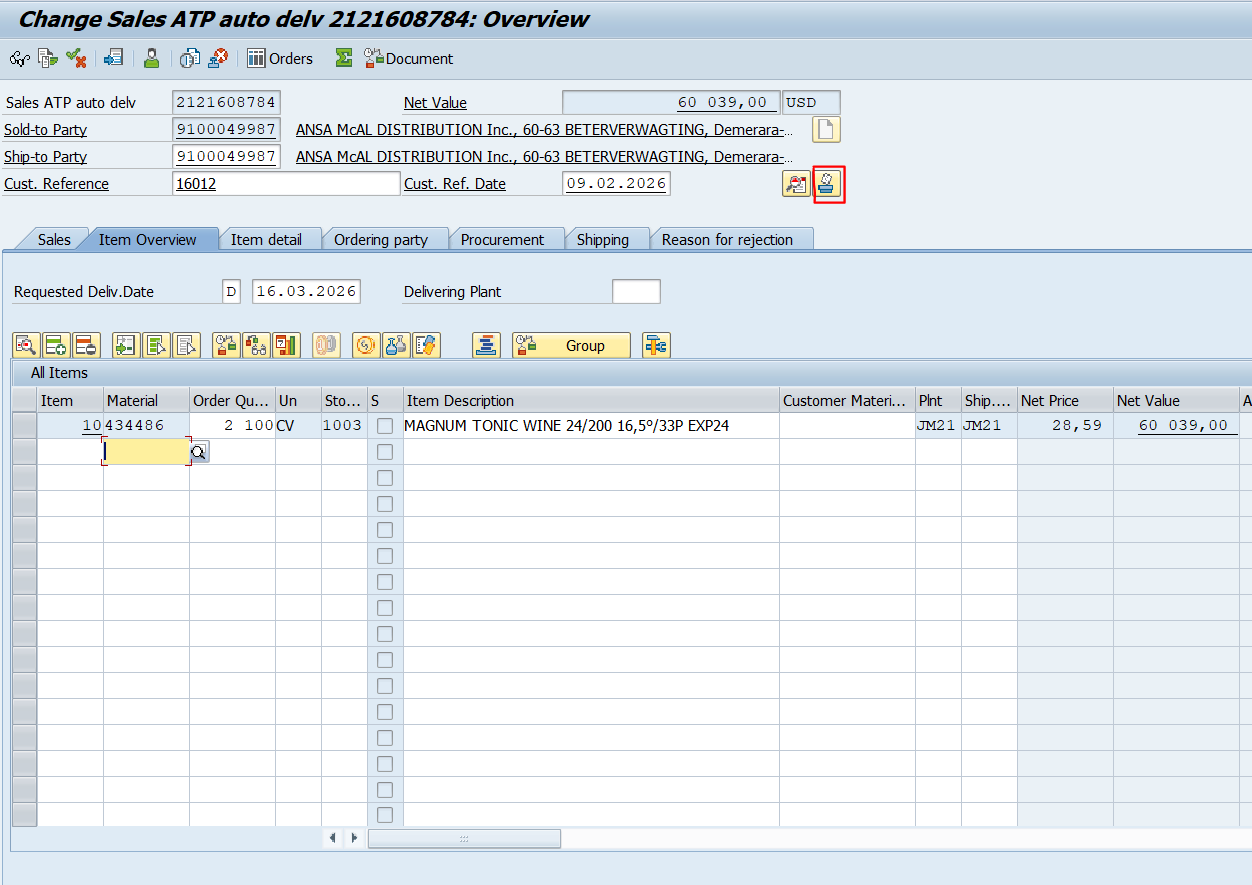This screenshot has height=885, width=1252.
Task: Click the flask configuration icon
Action: (x=396, y=345)
